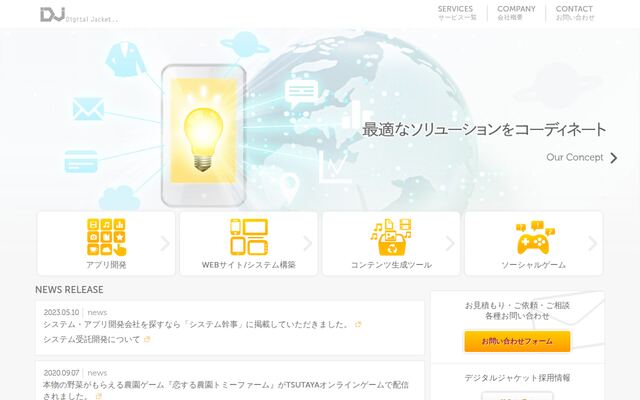Click the chevron on ソーシャルゲーム card
Viewport: 640px width, 400px height.
click(593, 244)
